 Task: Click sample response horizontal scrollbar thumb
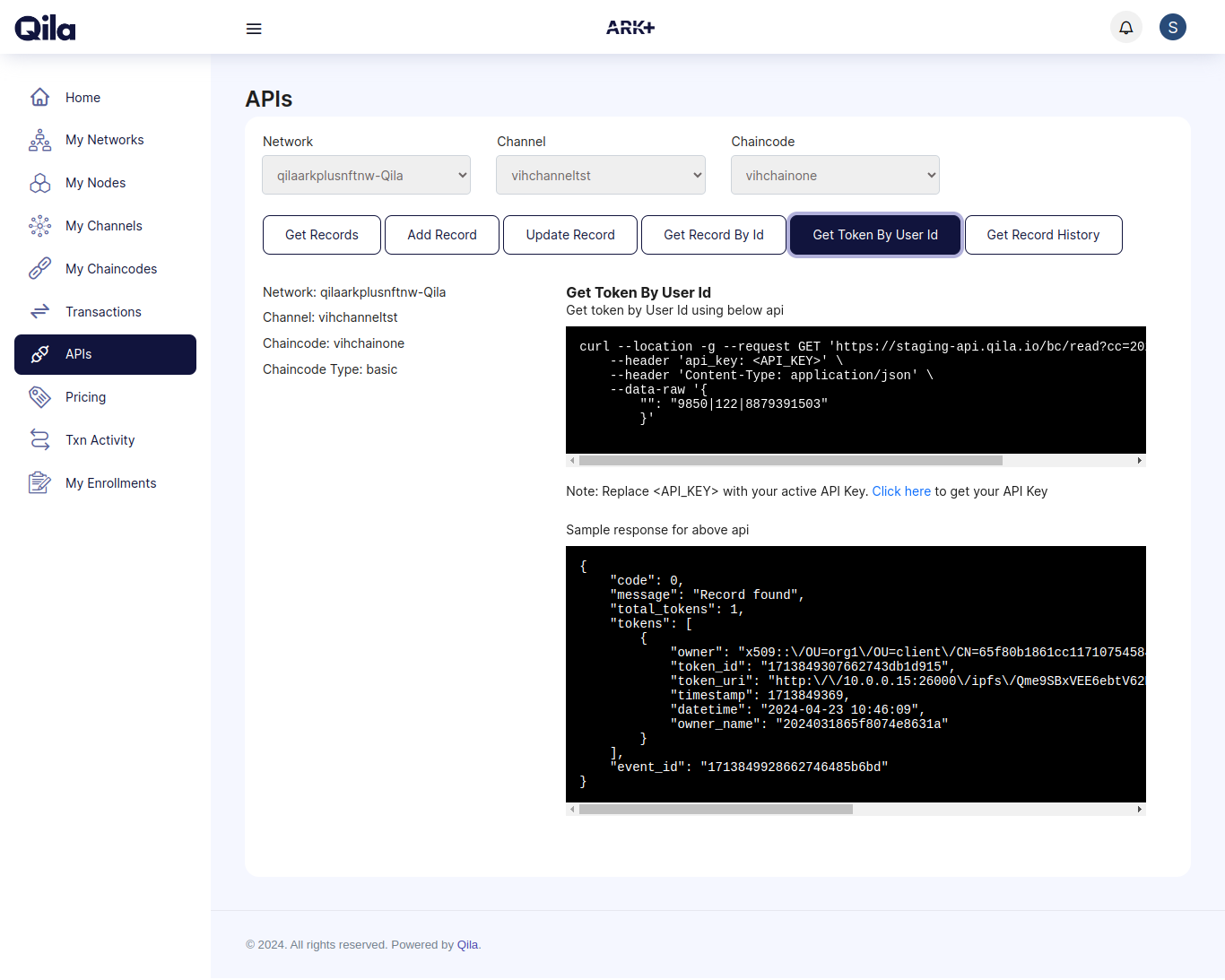[716, 810]
